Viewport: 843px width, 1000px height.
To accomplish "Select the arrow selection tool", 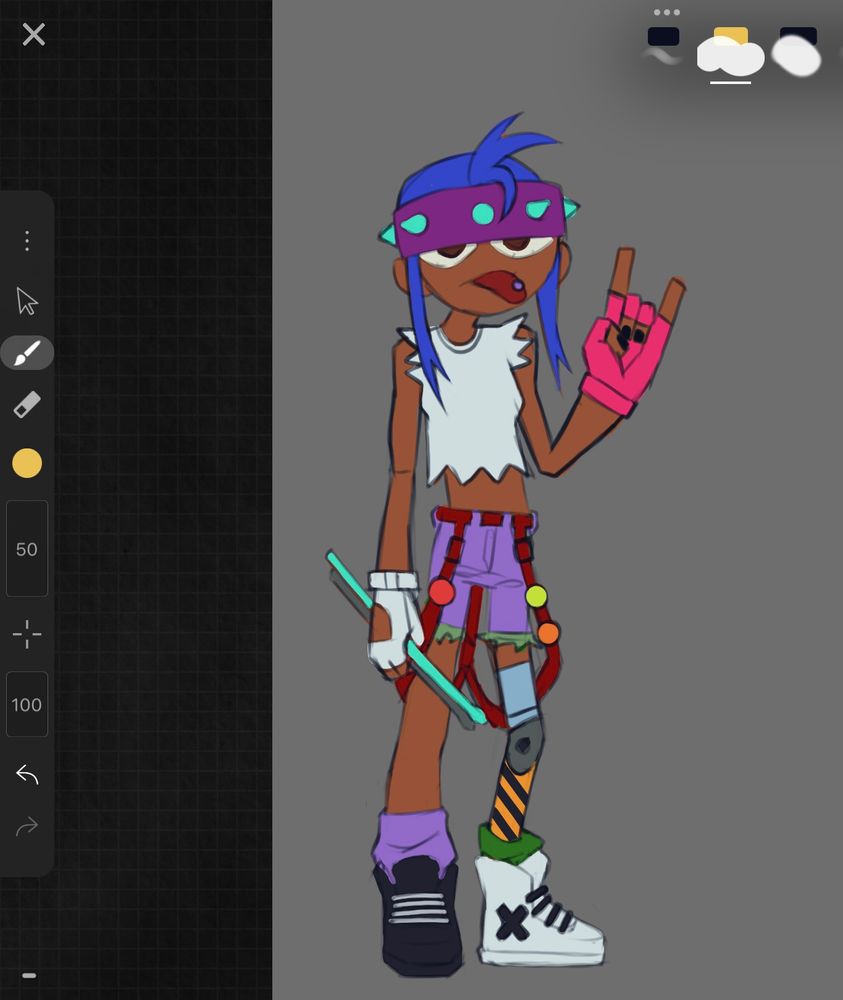I will click(27, 301).
